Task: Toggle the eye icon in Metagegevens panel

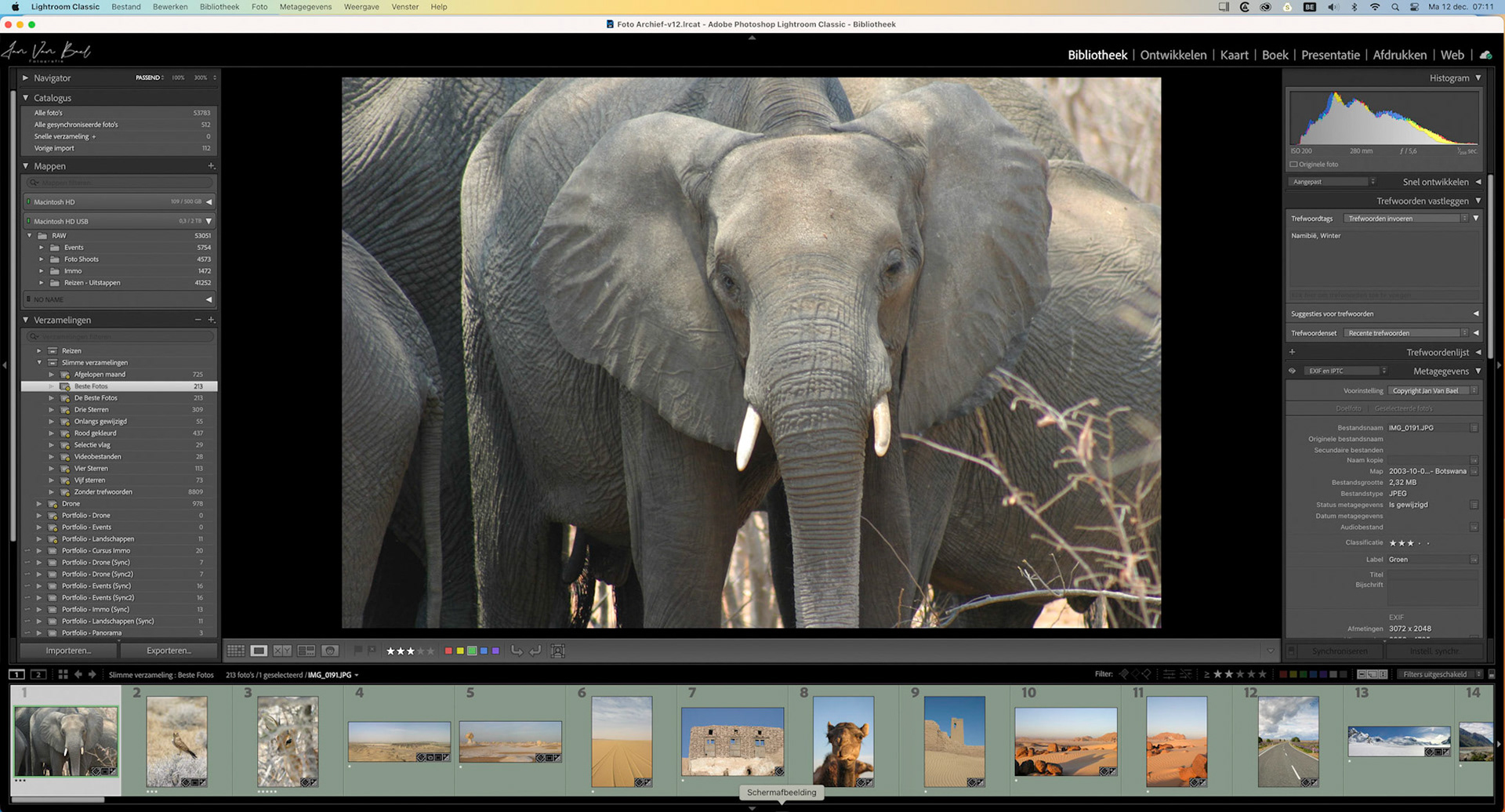Action: click(x=1292, y=371)
